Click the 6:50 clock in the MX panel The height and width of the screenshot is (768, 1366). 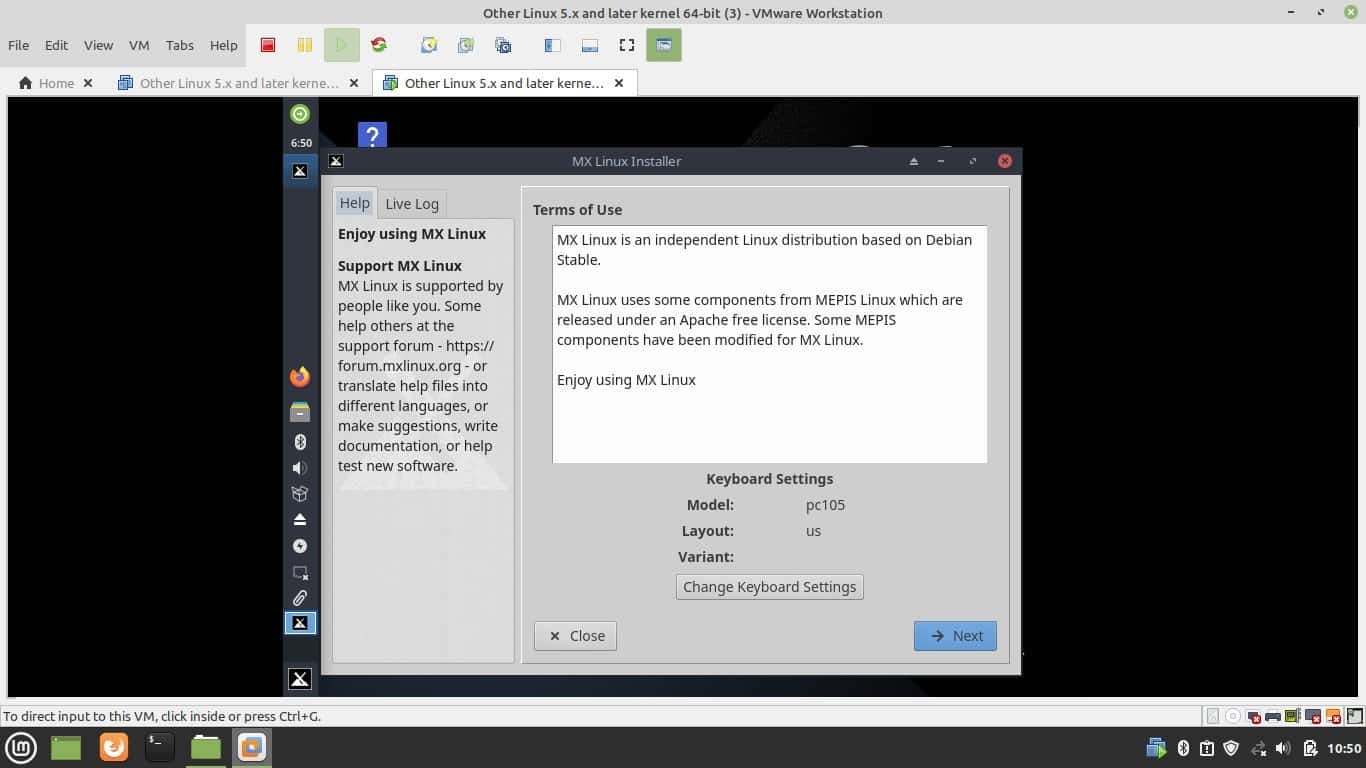(x=301, y=143)
